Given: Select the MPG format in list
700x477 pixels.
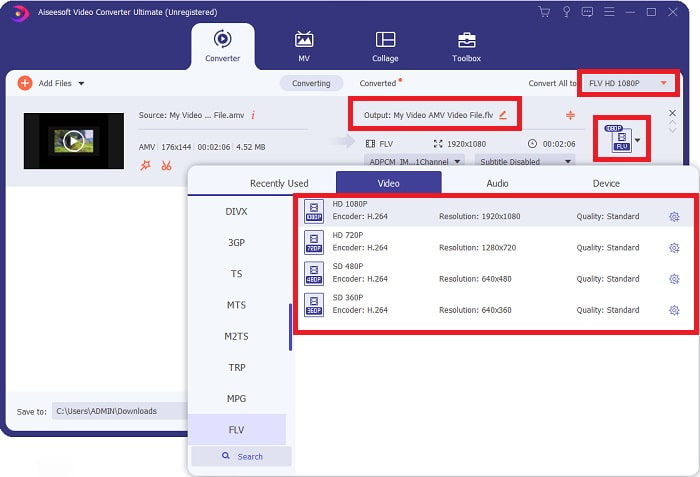Looking at the screenshot, I should click(x=236, y=398).
